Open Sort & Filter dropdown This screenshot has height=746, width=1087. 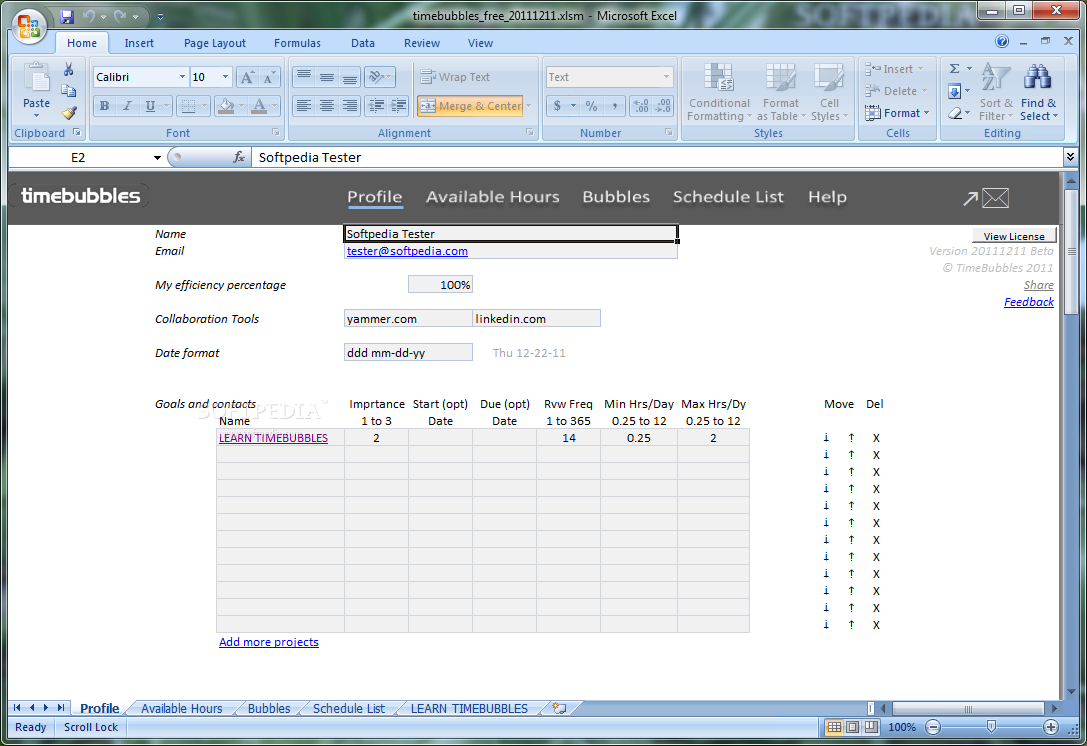[995, 92]
